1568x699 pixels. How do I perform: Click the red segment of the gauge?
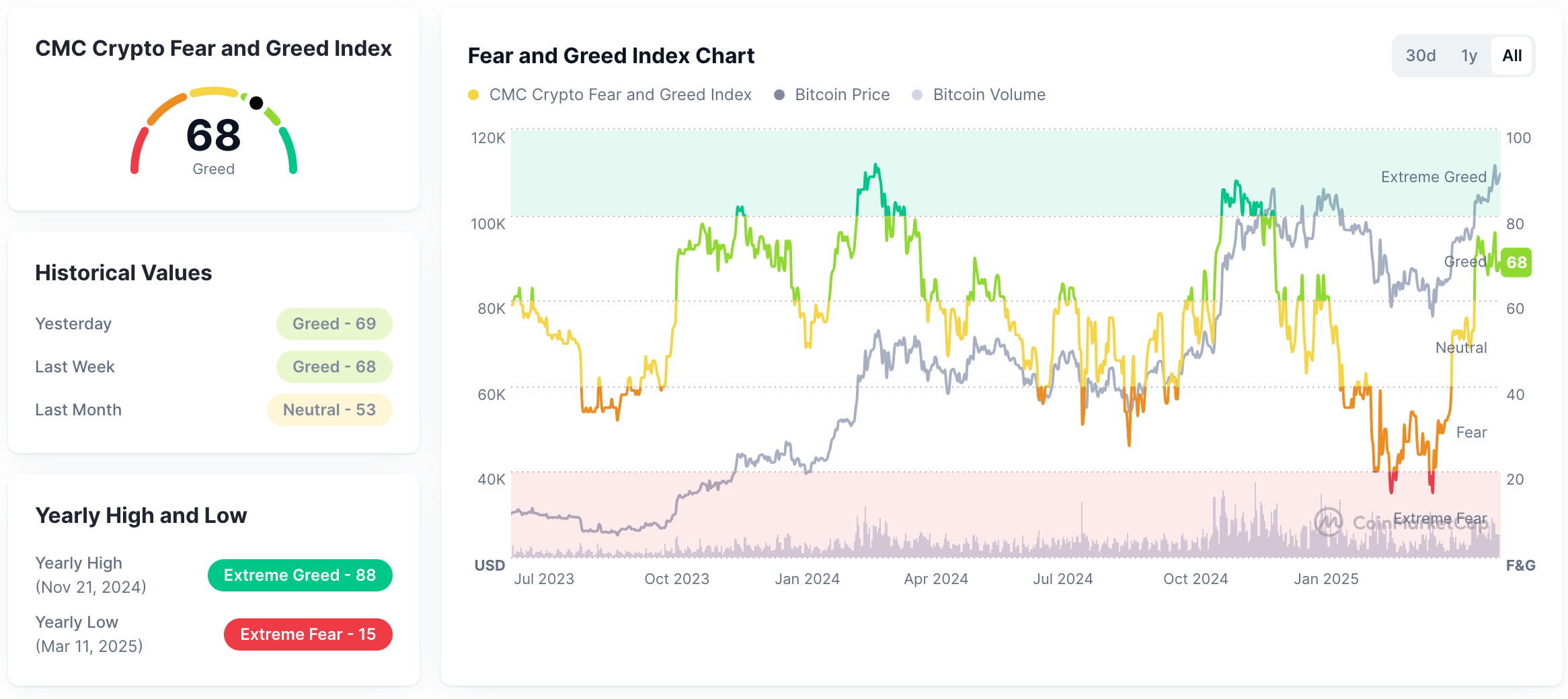[138, 151]
